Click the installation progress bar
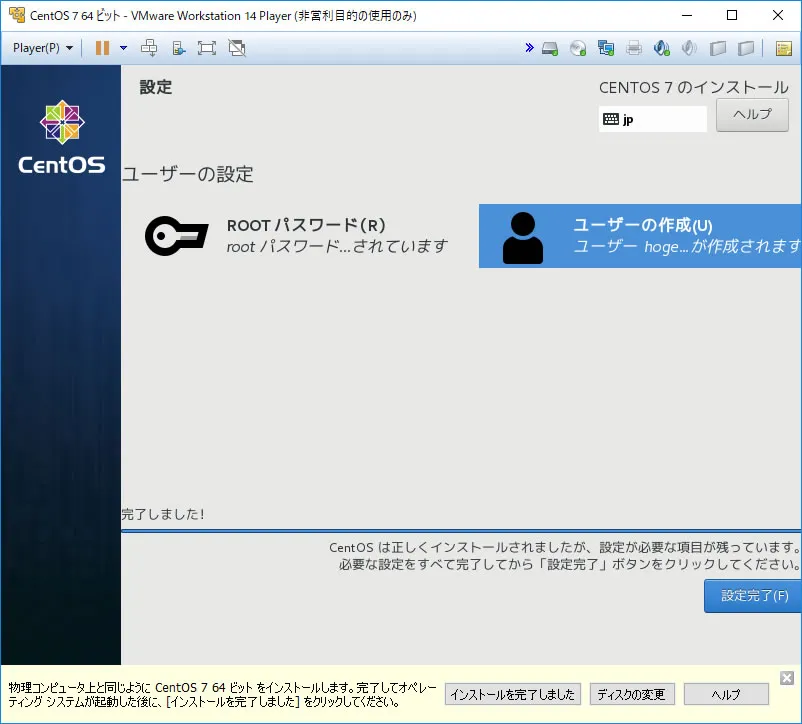This screenshot has height=724, width=802. 461,531
